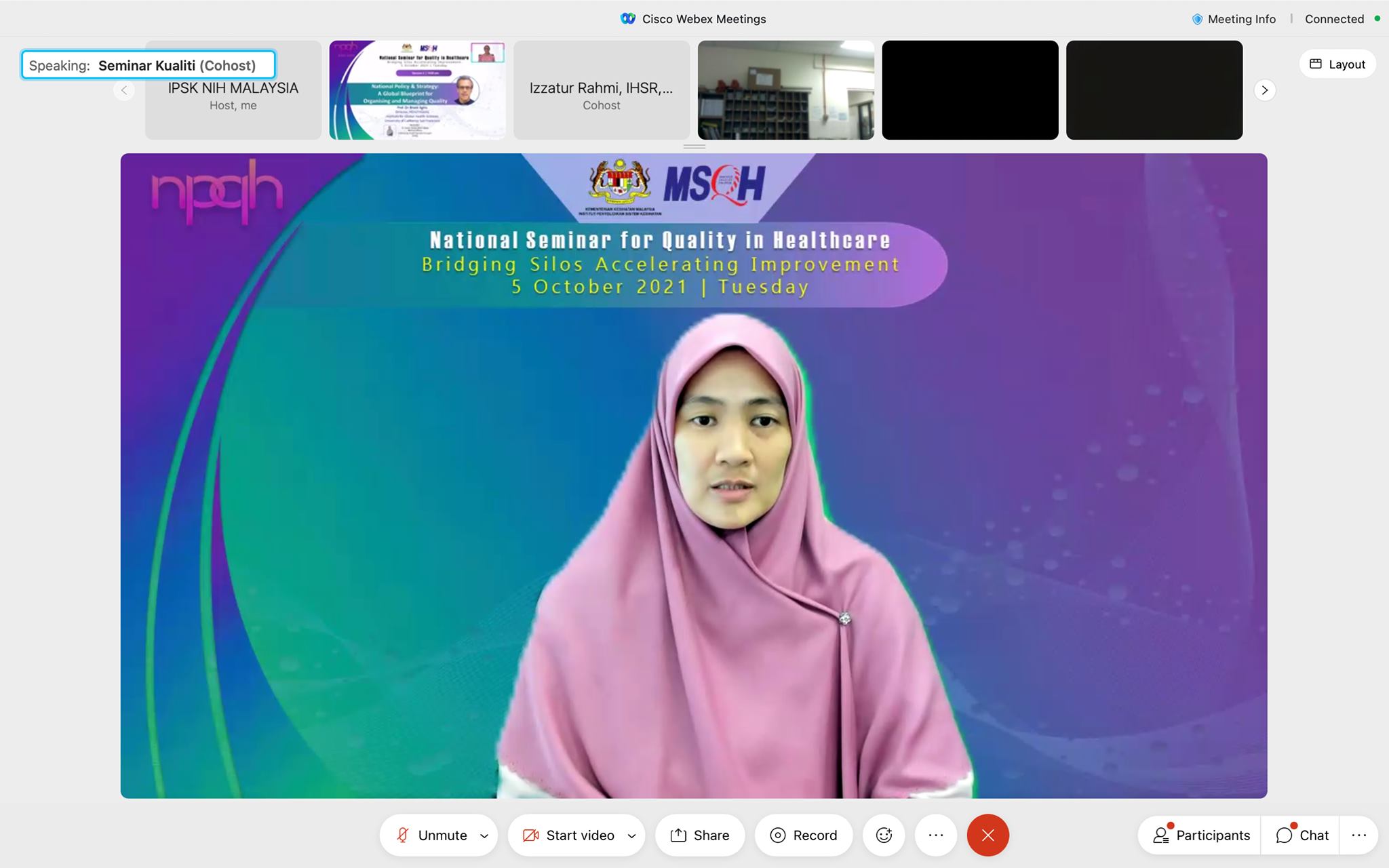The width and height of the screenshot is (1389, 868).
Task: Open the Chat panel
Action: 1302,835
